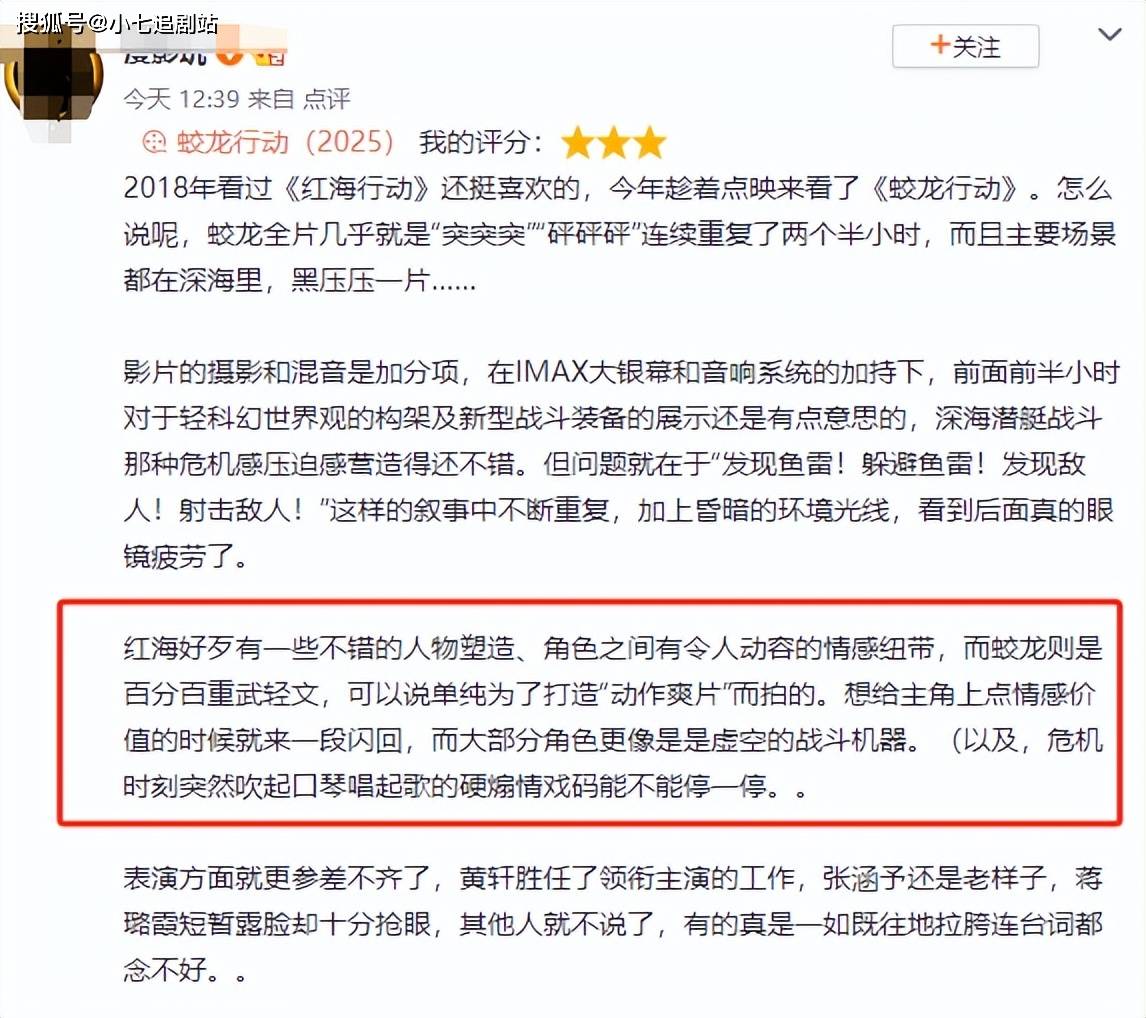Click the partially hidden username text
This screenshot has height=1018, width=1146.
(166, 54)
